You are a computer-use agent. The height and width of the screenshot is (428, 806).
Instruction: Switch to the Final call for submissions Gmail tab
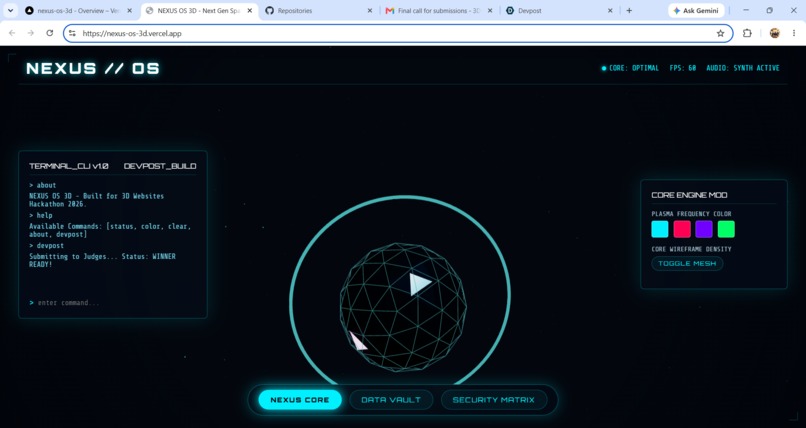pos(439,10)
